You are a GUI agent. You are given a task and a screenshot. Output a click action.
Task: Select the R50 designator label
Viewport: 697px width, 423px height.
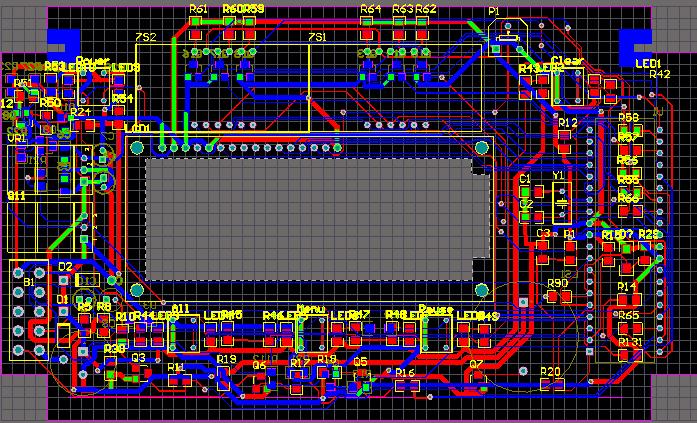tap(50, 103)
